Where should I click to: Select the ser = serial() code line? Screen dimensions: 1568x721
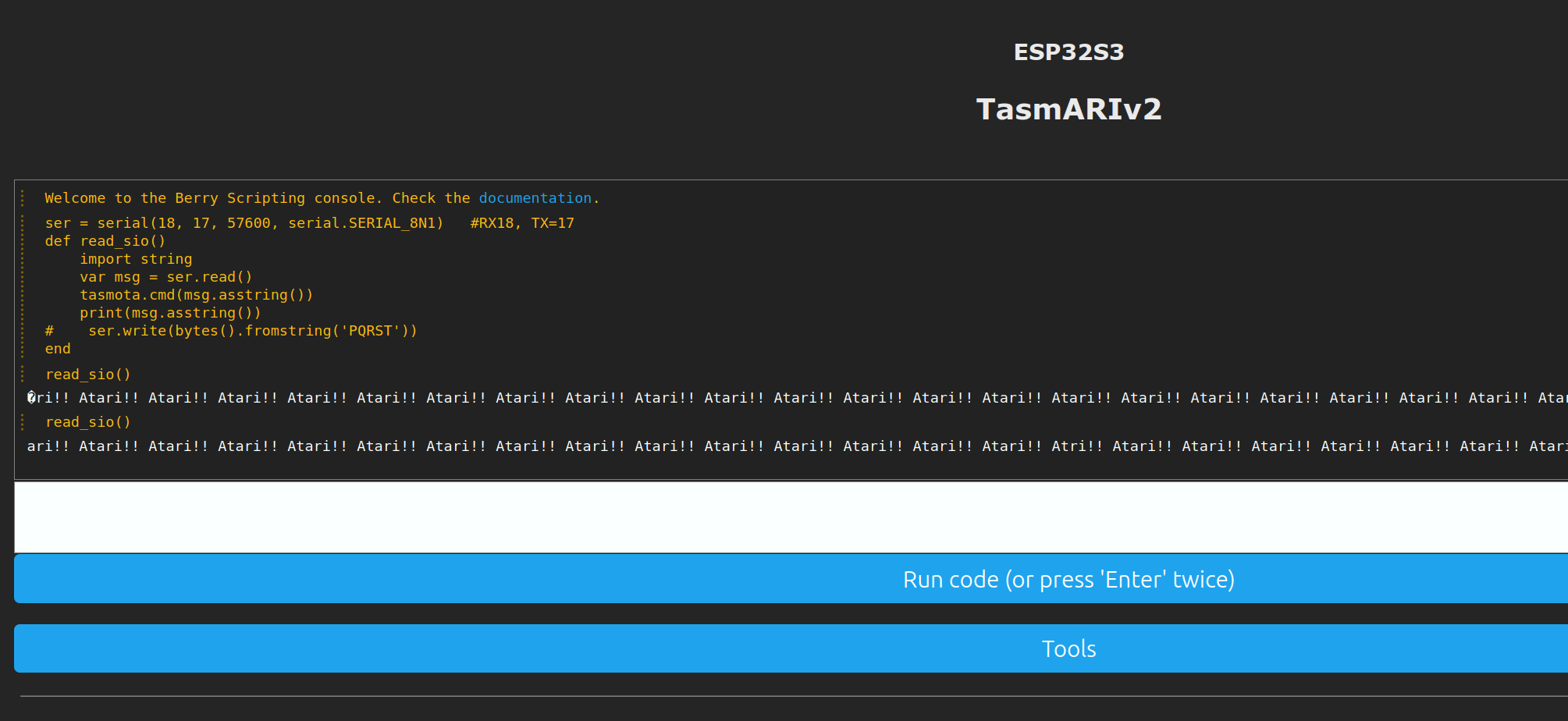[309, 222]
